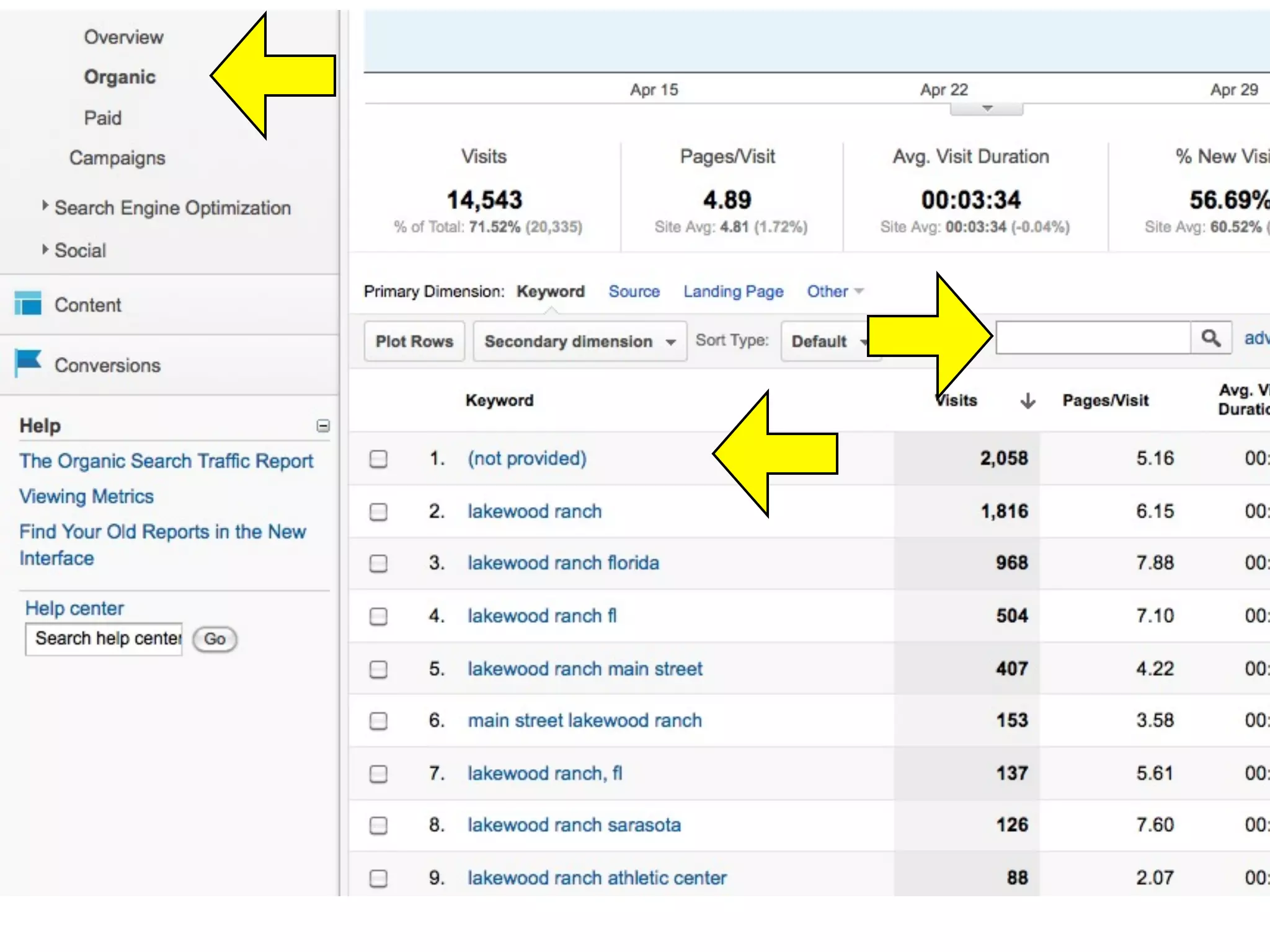Open the Secondary dimension dropdown

[x=579, y=342]
